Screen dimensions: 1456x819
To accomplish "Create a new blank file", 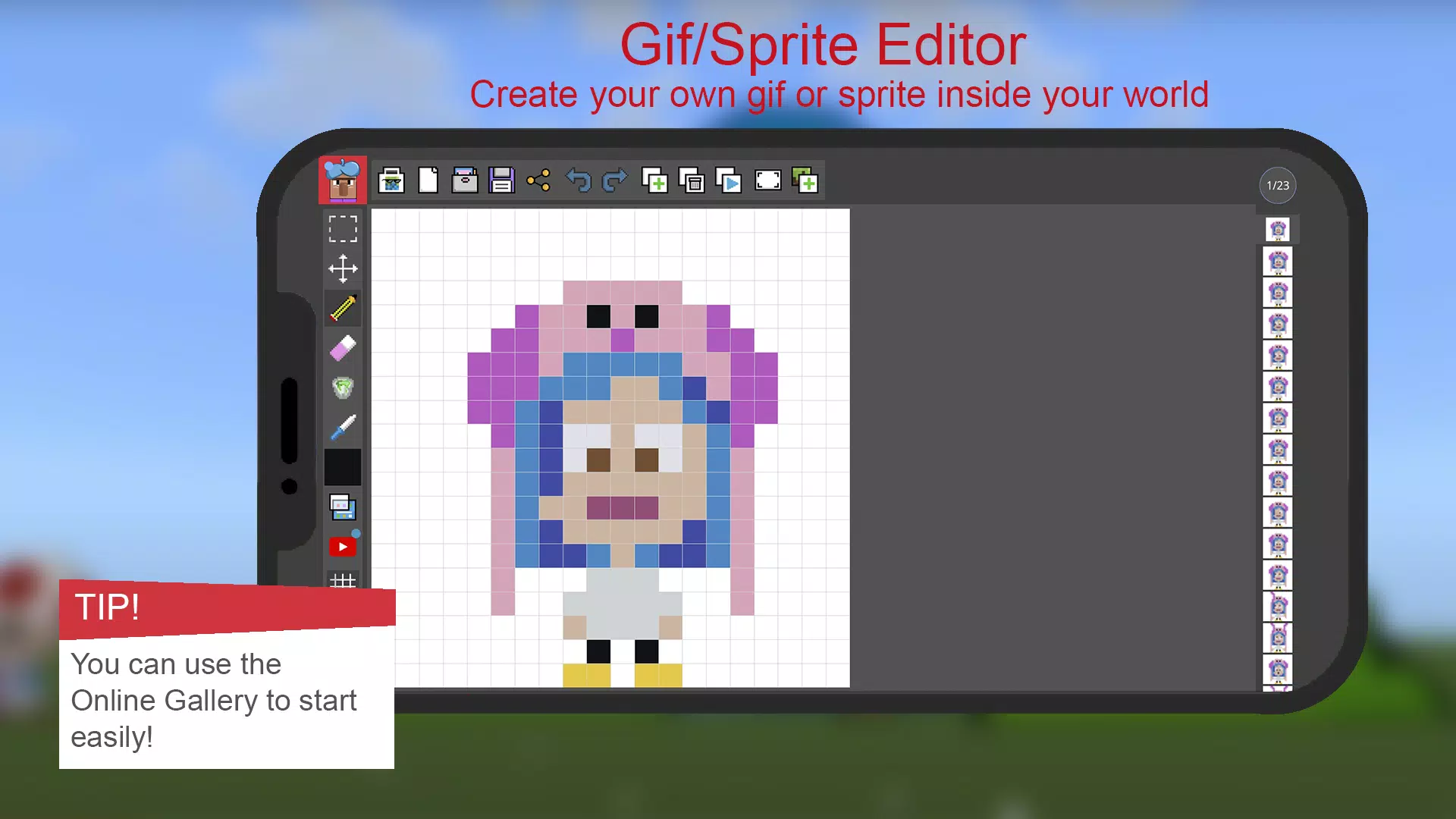I will coord(428,180).
